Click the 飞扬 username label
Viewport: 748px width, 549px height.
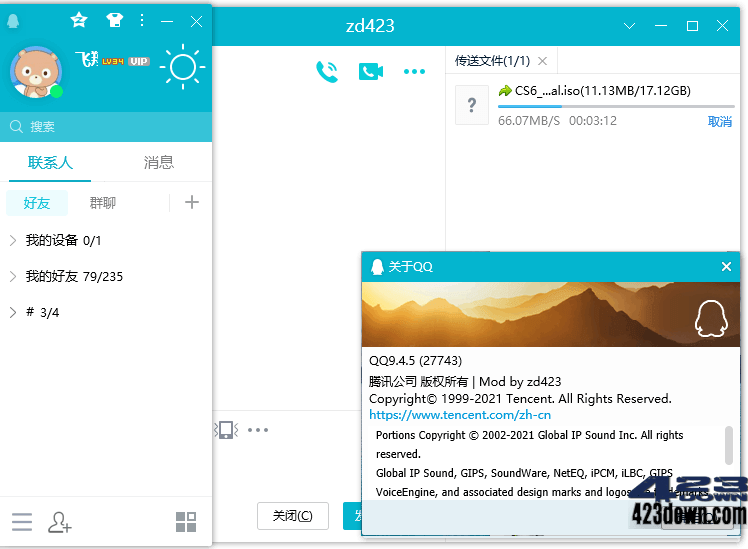coord(87,59)
